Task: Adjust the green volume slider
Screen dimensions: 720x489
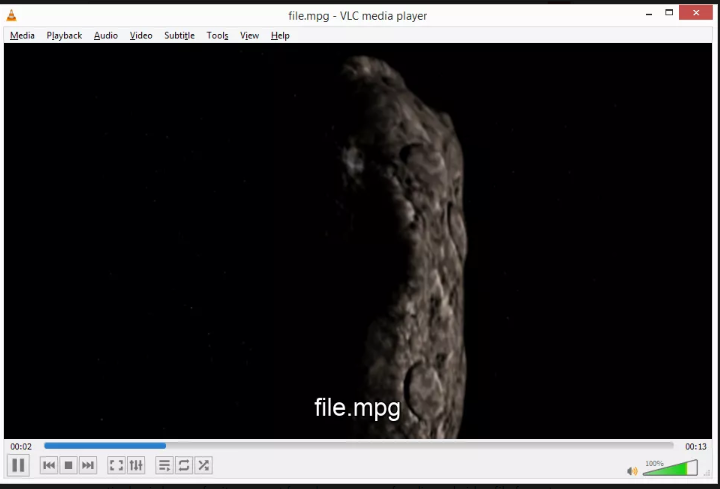Action: (x=670, y=468)
